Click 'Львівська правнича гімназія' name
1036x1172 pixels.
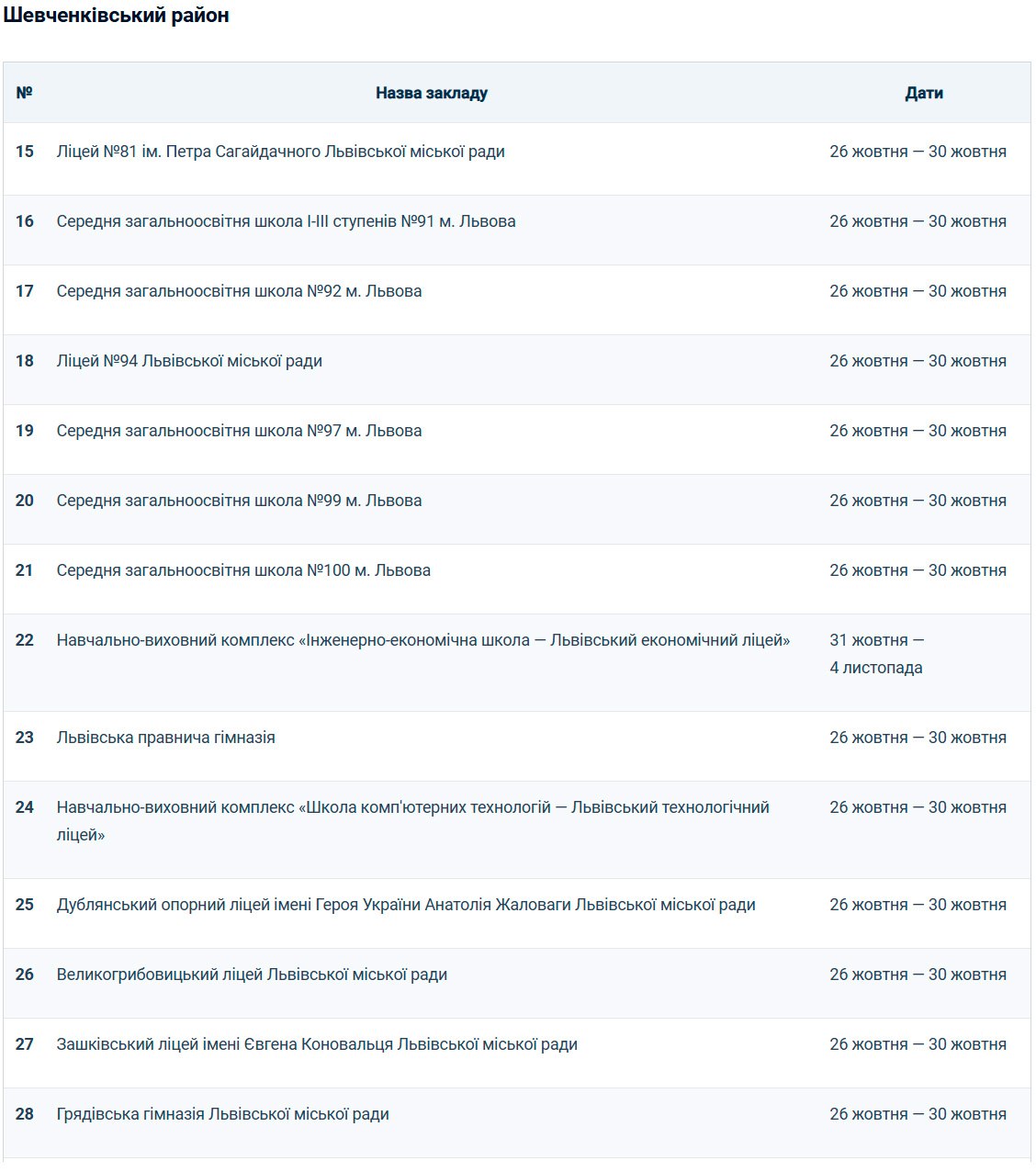tap(166, 738)
